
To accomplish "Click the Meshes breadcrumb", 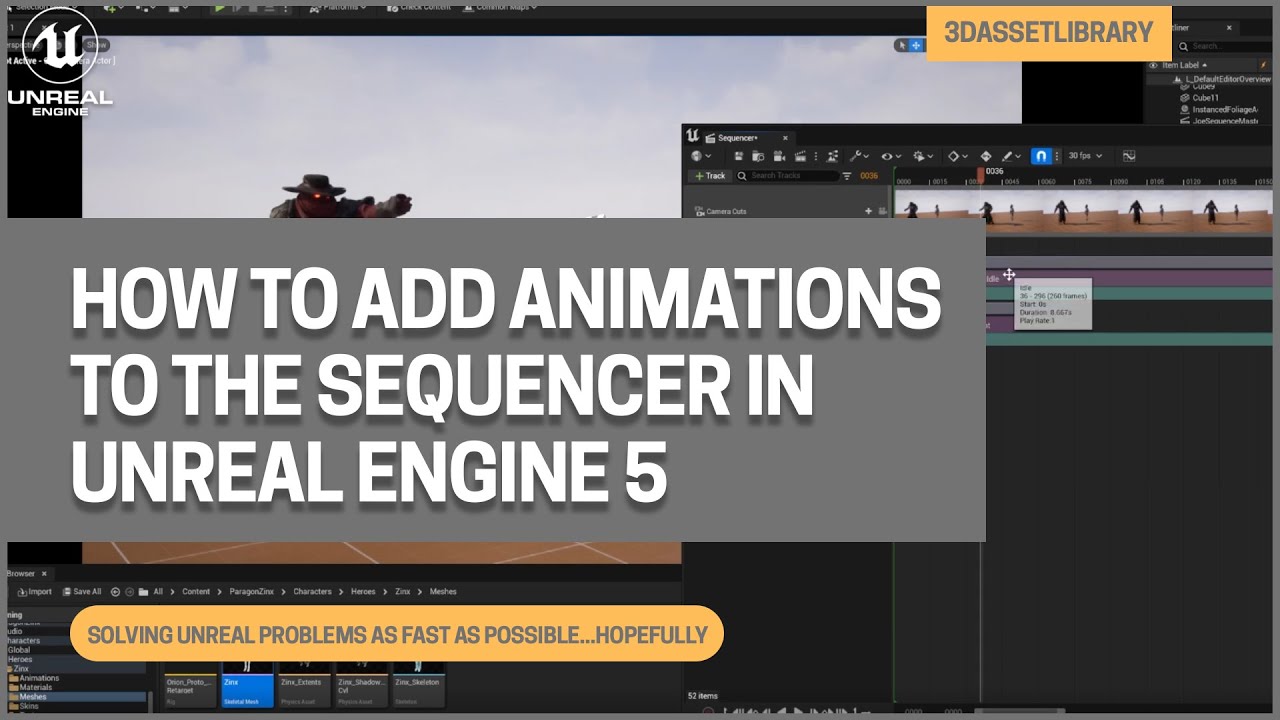I will click(443, 592).
